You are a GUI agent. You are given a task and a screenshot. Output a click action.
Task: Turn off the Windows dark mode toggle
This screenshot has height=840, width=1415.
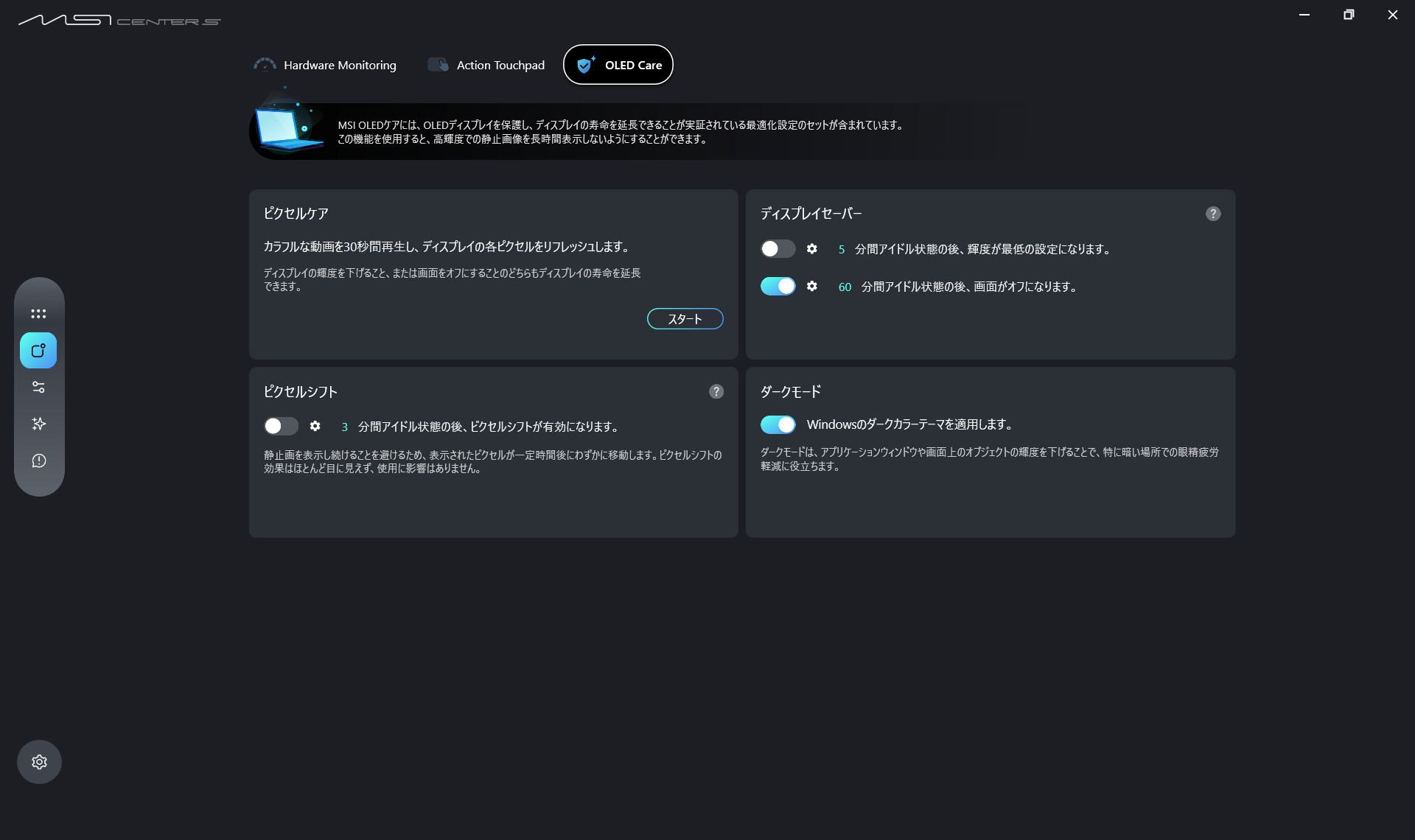pyautogui.click(x=778, y=424)
